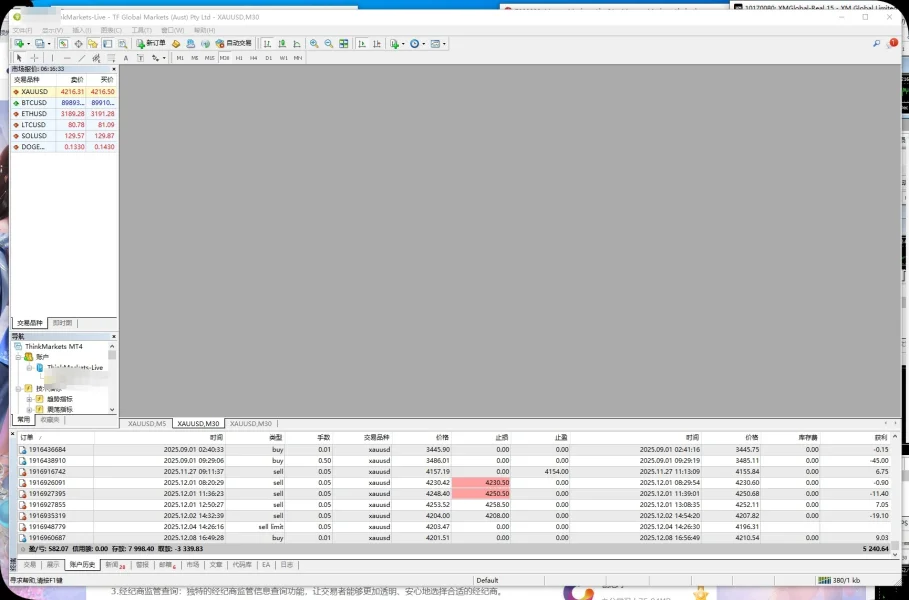Switch to the 即时图 tick chart tab
Image resolution: width=909 pixels, height=600 pixels.
pyautogui.click(x=62, y=323)
